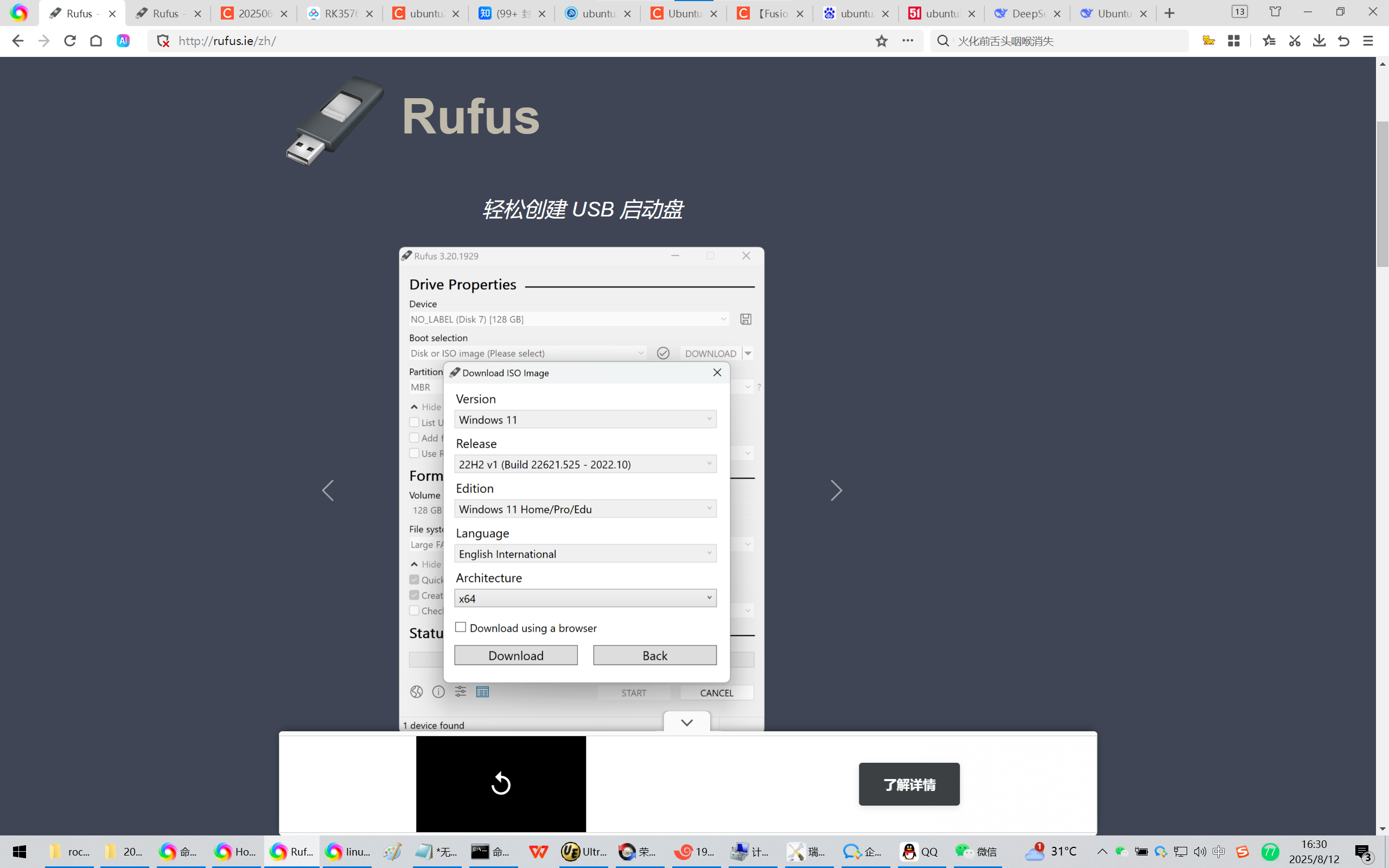1389x868 pixels.
Task: Click the right carousel arrow on the page
Action: click(x=836, y=490)
